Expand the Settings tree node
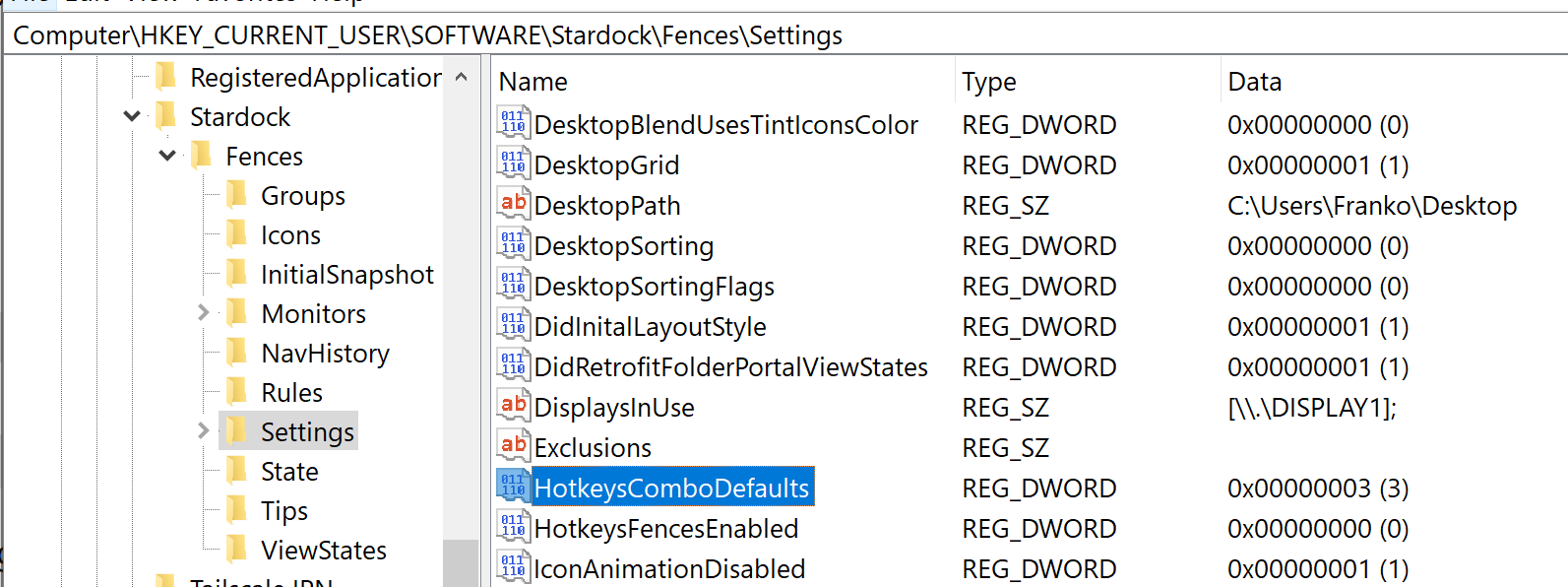 pyautogui.click(x=204, y=431)
